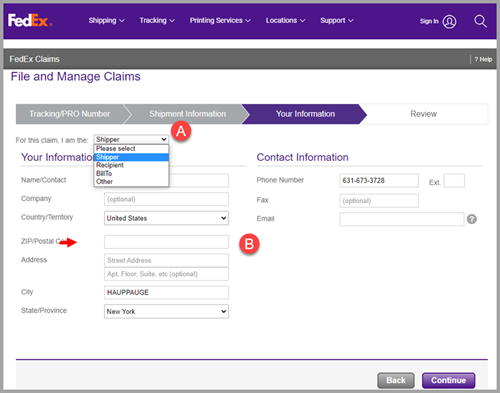Click the Email help question mark icon
The width and height of the screenshot is (500, 393).
472,219
